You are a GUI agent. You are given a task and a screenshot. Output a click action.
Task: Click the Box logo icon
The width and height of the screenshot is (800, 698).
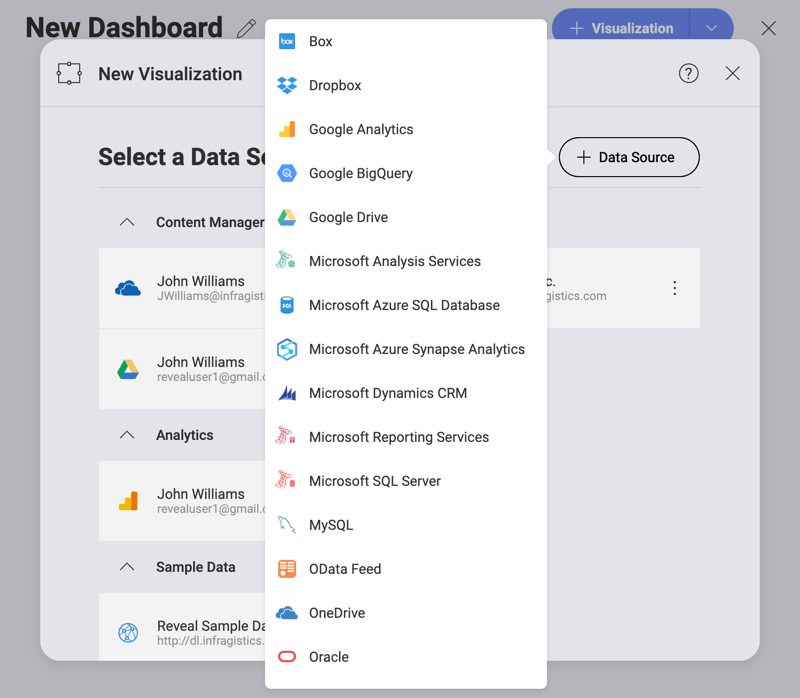pyautogui.click(x=287, y=41)
